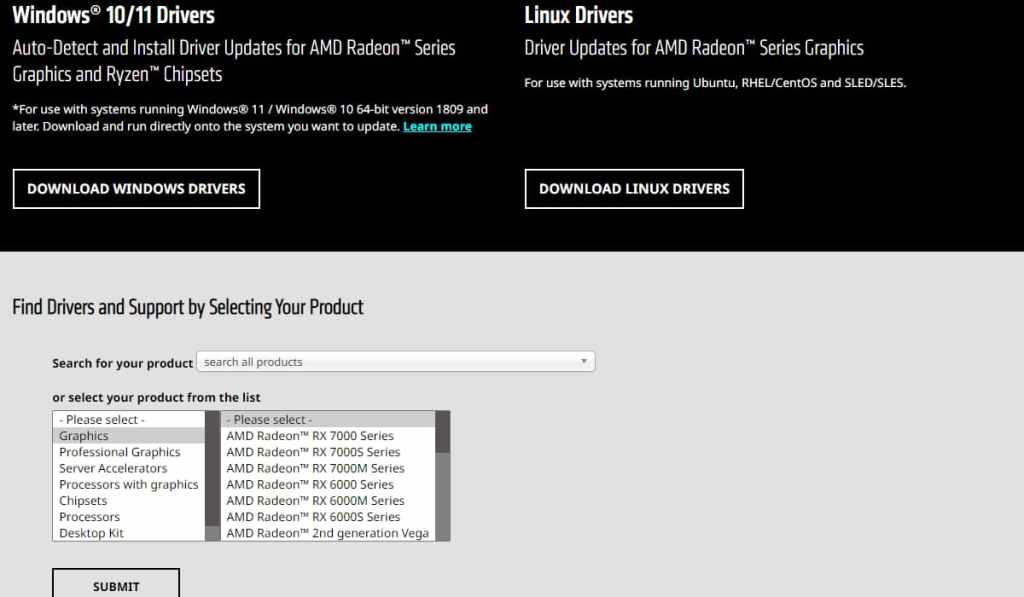Click the Download Linux Drivers button
Viewport: 1024px width, 597px height.
coord(633,188)
